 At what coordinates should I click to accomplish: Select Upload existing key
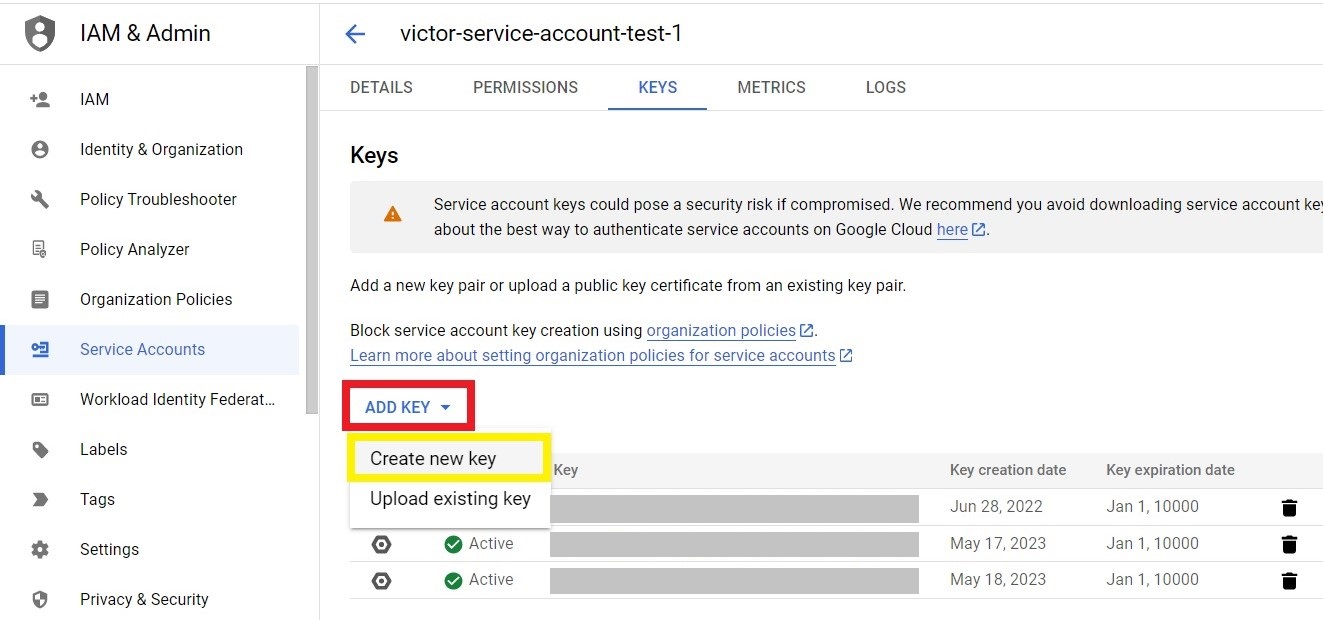pos(449,498)
